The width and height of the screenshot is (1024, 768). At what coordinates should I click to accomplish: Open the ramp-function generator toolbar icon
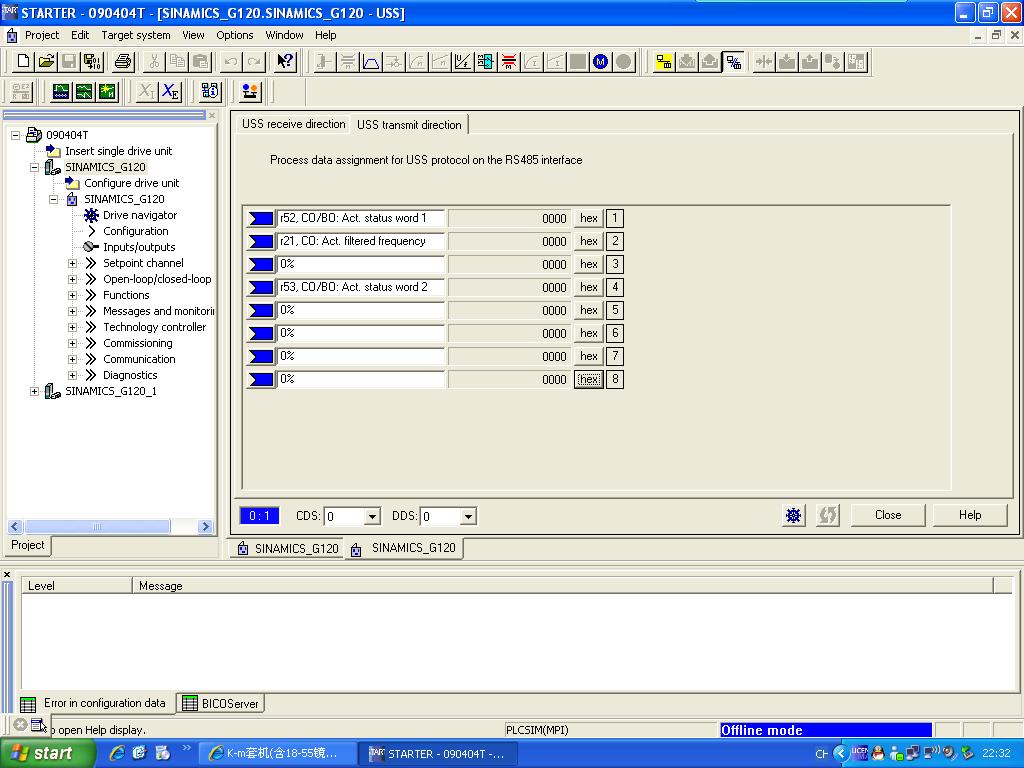click(x=371, y=62)
